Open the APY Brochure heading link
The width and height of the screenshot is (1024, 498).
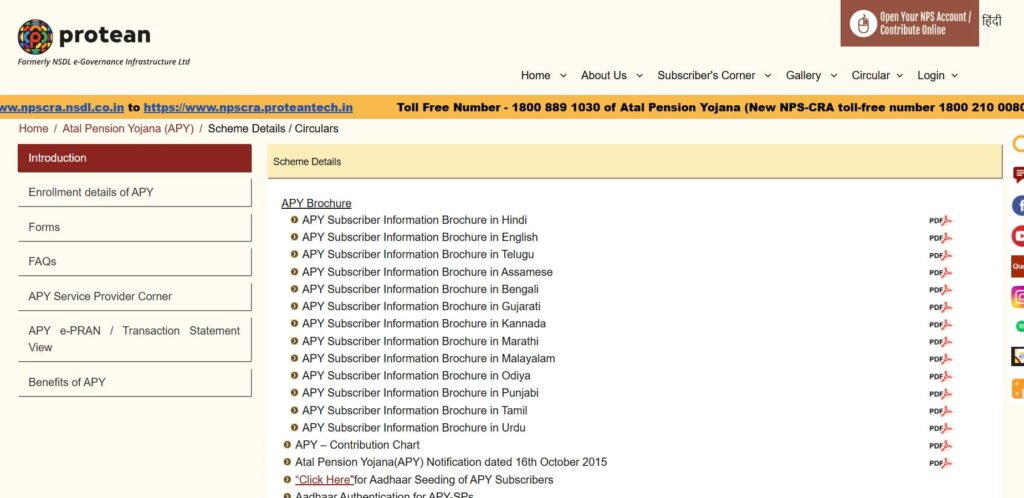(x=316, y=204)
